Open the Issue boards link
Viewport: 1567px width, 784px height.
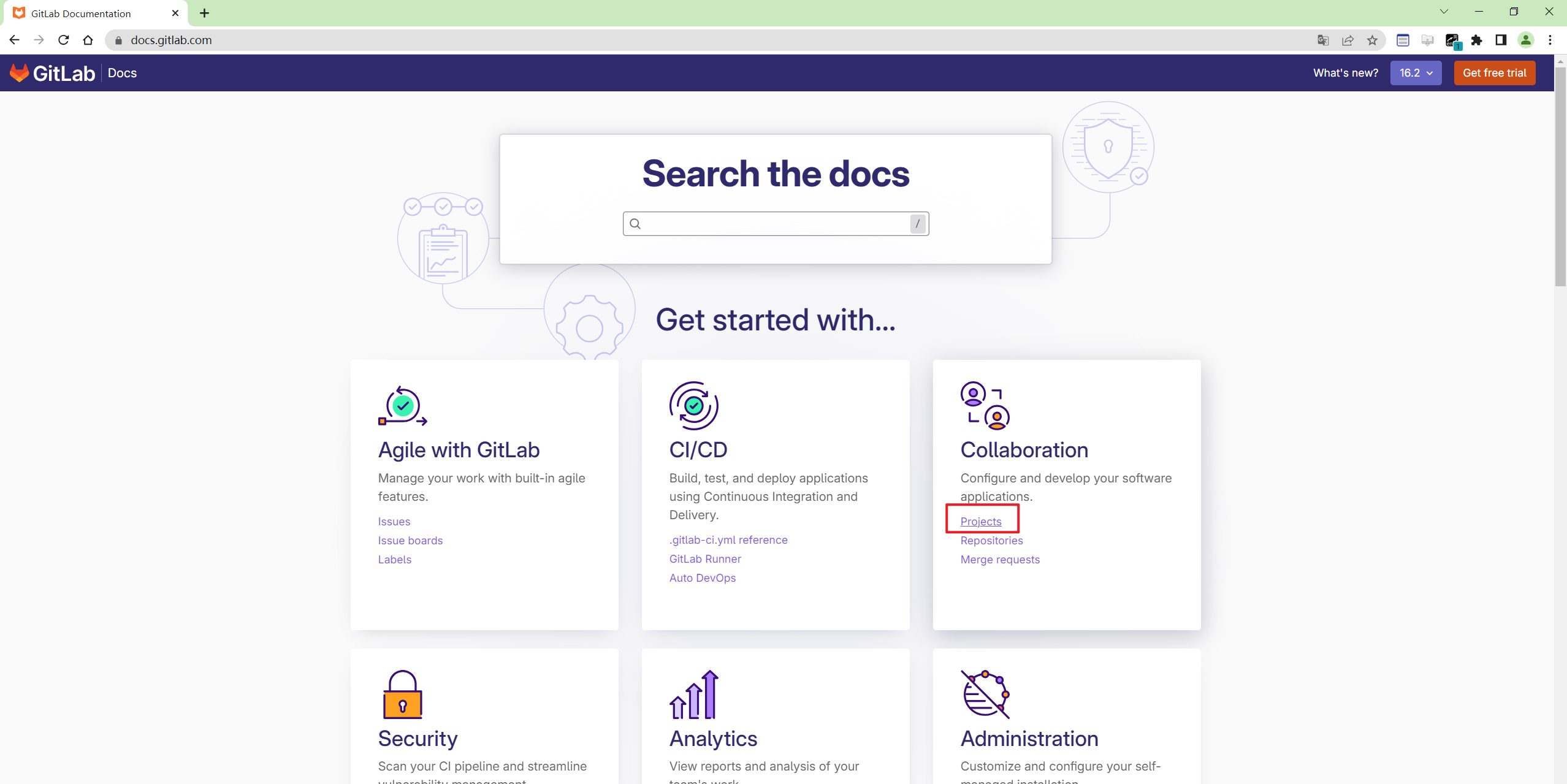click(x=410, y=541)
